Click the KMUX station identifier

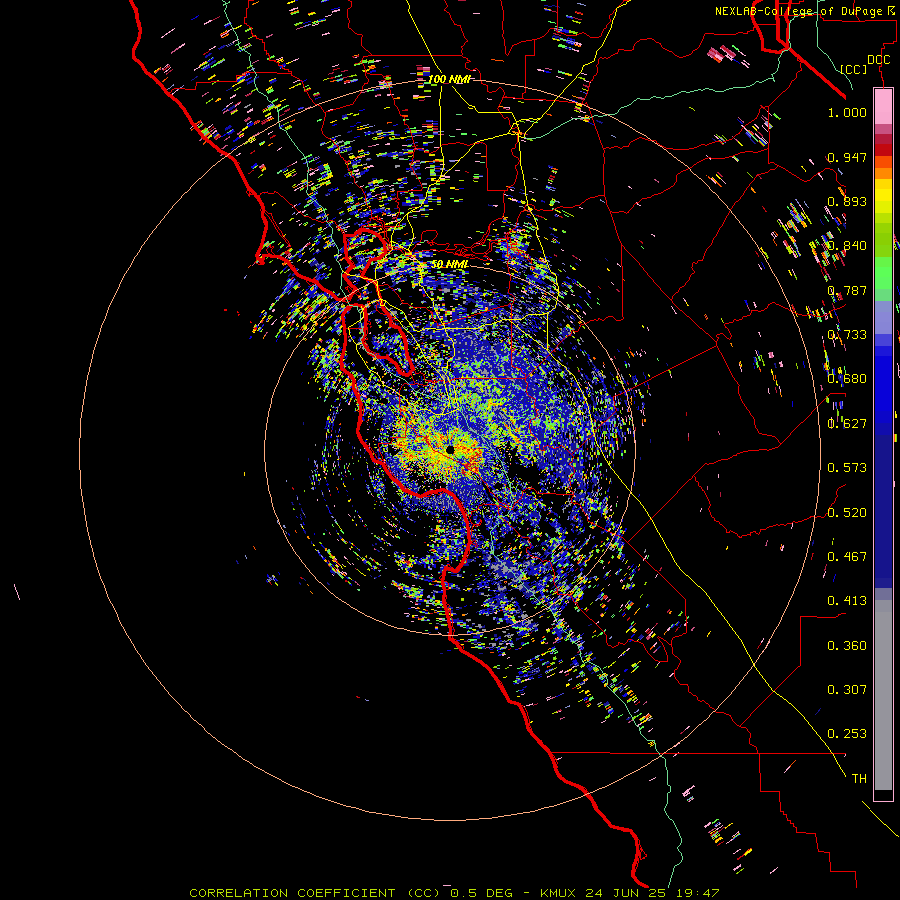(560, 893)
